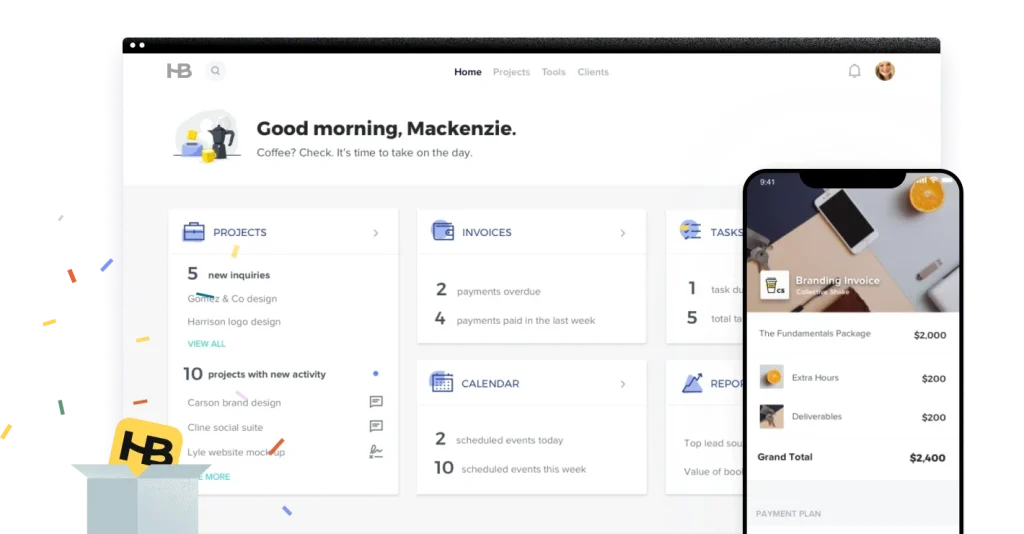
Task: Go to the Clients tab
Action: point(593,72)
